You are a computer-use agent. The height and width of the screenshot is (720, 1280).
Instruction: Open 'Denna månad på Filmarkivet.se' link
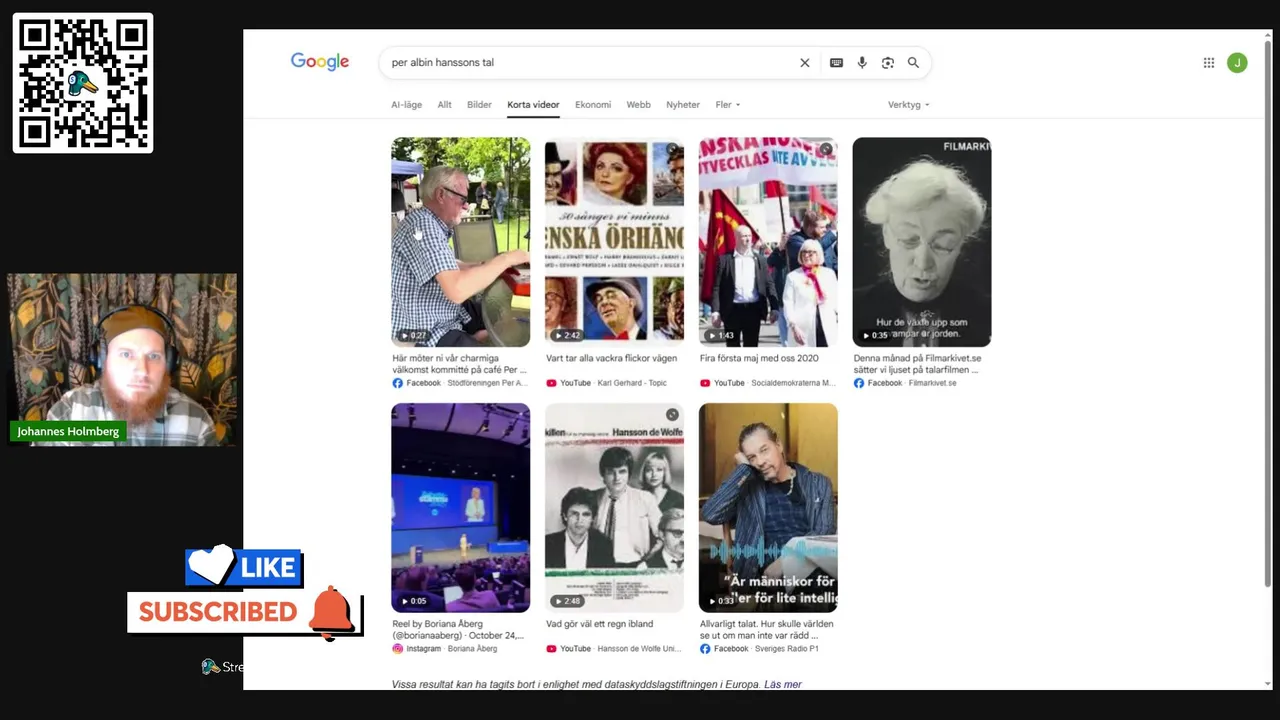coord(917,364)
